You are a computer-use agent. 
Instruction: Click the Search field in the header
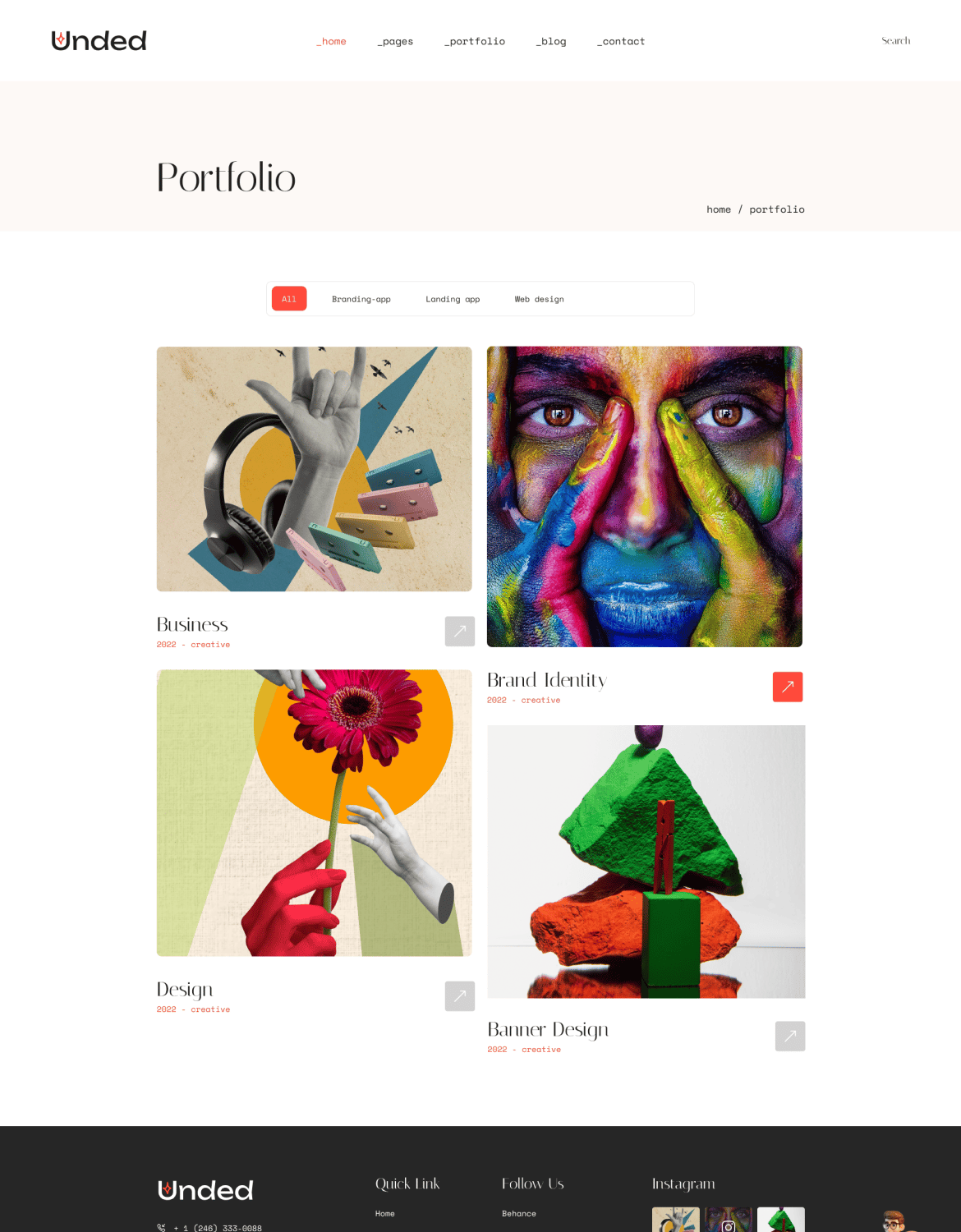coord(895,41)
